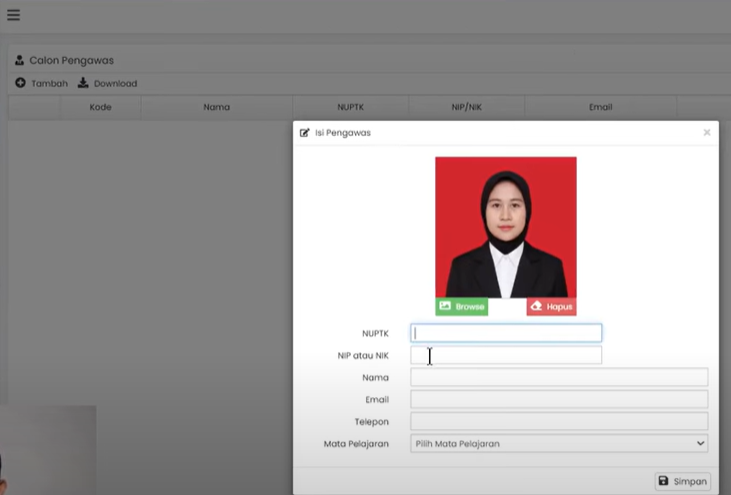Click the Telepon input field
Viewport: 731px width, 495px height.
559,421
